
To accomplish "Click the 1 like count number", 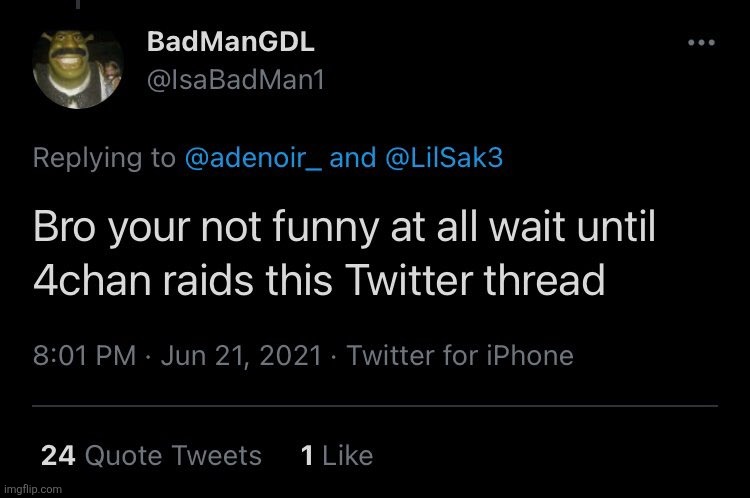I will click(307, 456).
